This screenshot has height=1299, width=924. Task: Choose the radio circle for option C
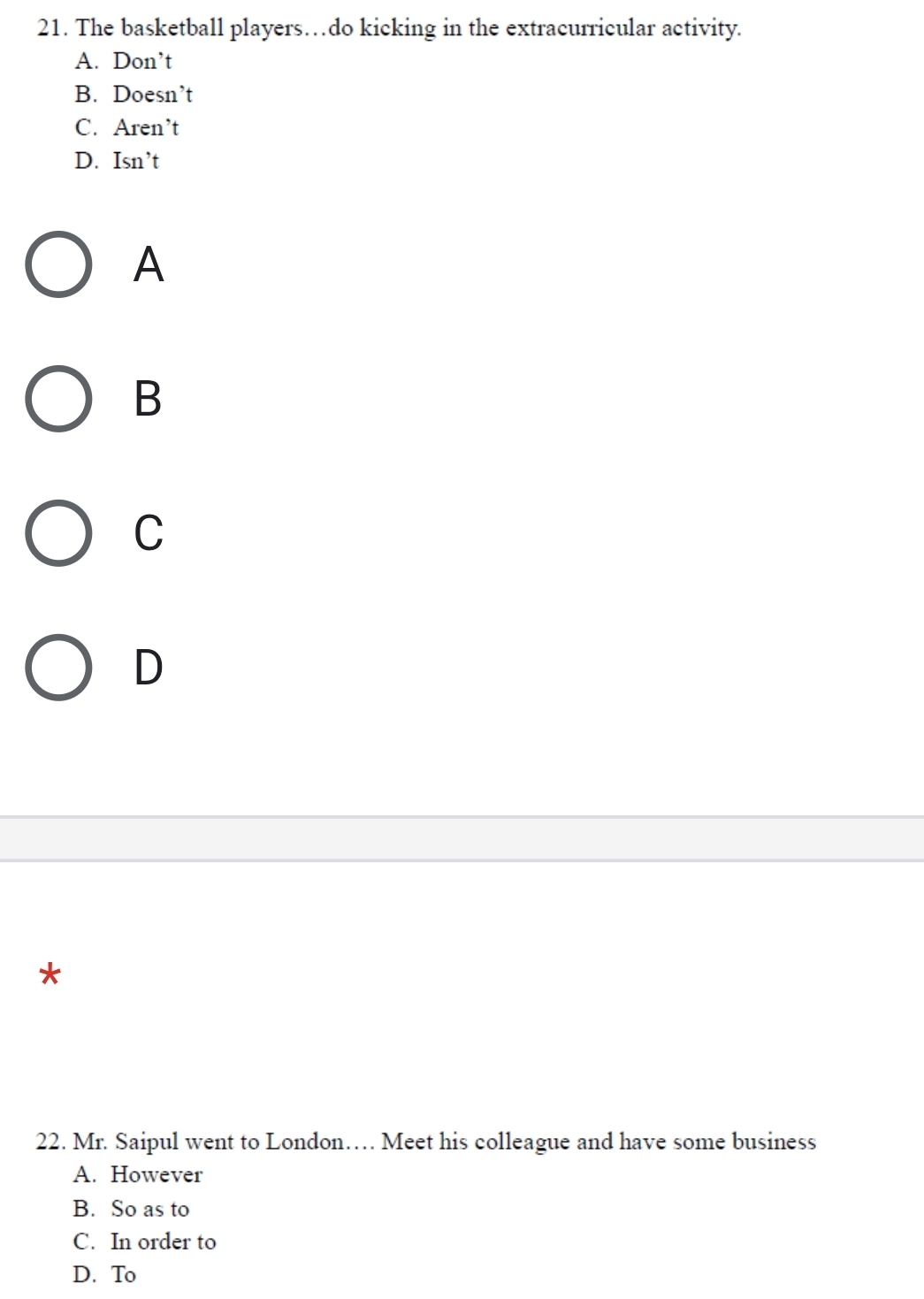coord(57,532)
